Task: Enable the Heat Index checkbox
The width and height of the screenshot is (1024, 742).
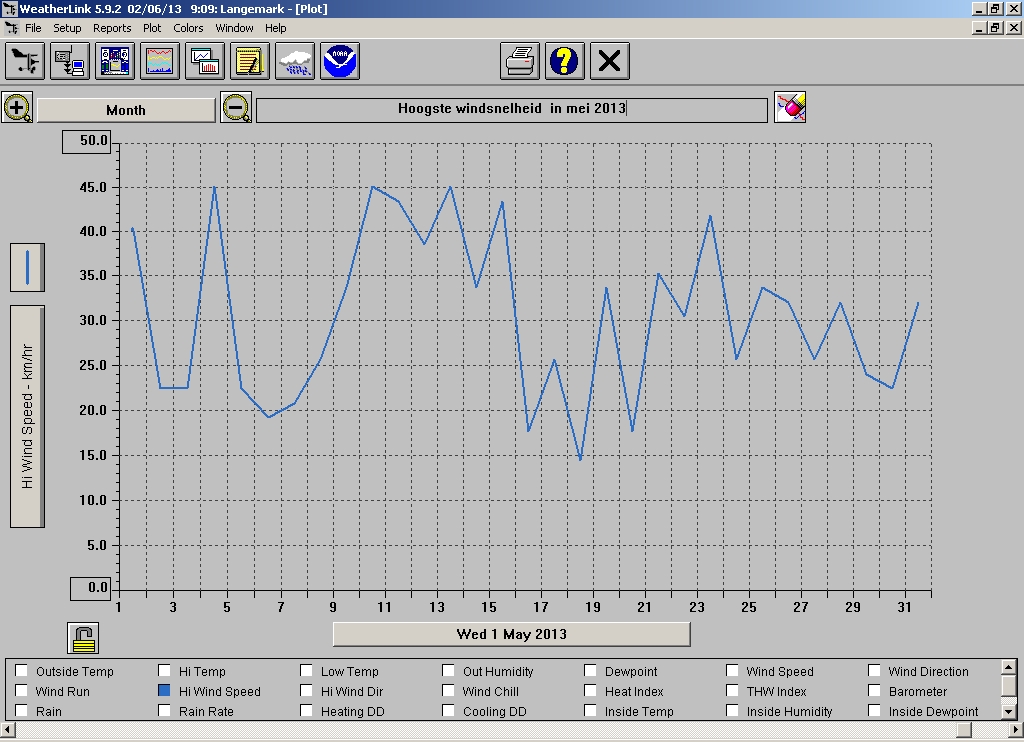Action: [x=590, y=690]
